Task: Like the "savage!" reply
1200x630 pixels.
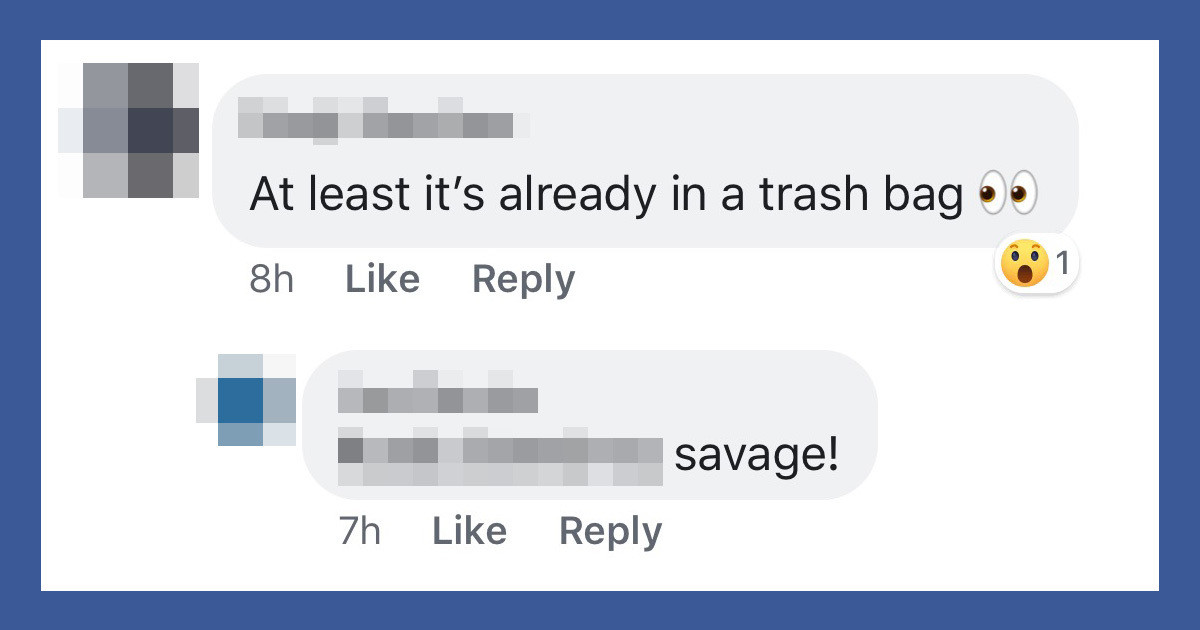Action: pos(469,531)
